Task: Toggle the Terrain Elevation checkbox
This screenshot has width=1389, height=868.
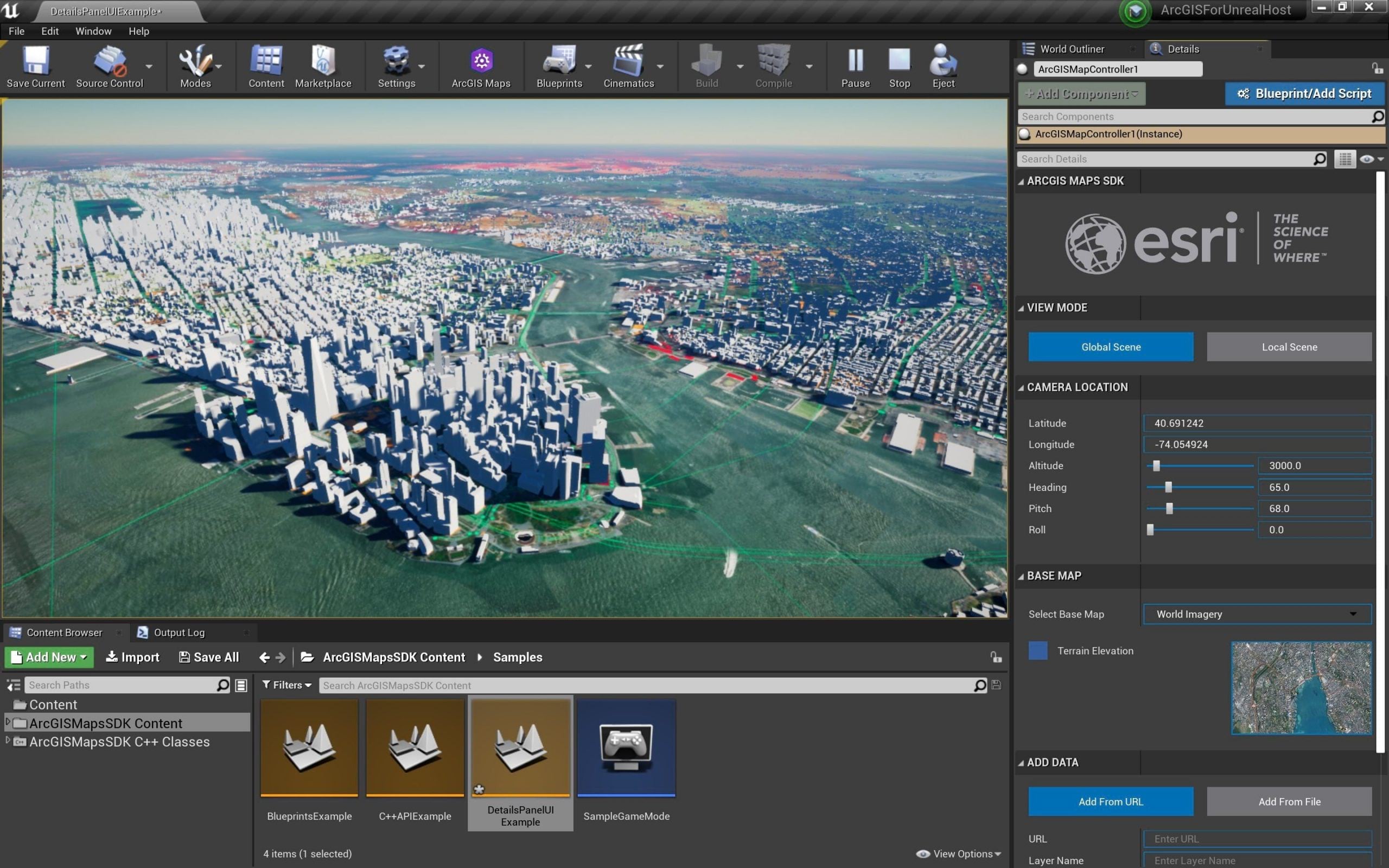Action: tap(1038, 650)
